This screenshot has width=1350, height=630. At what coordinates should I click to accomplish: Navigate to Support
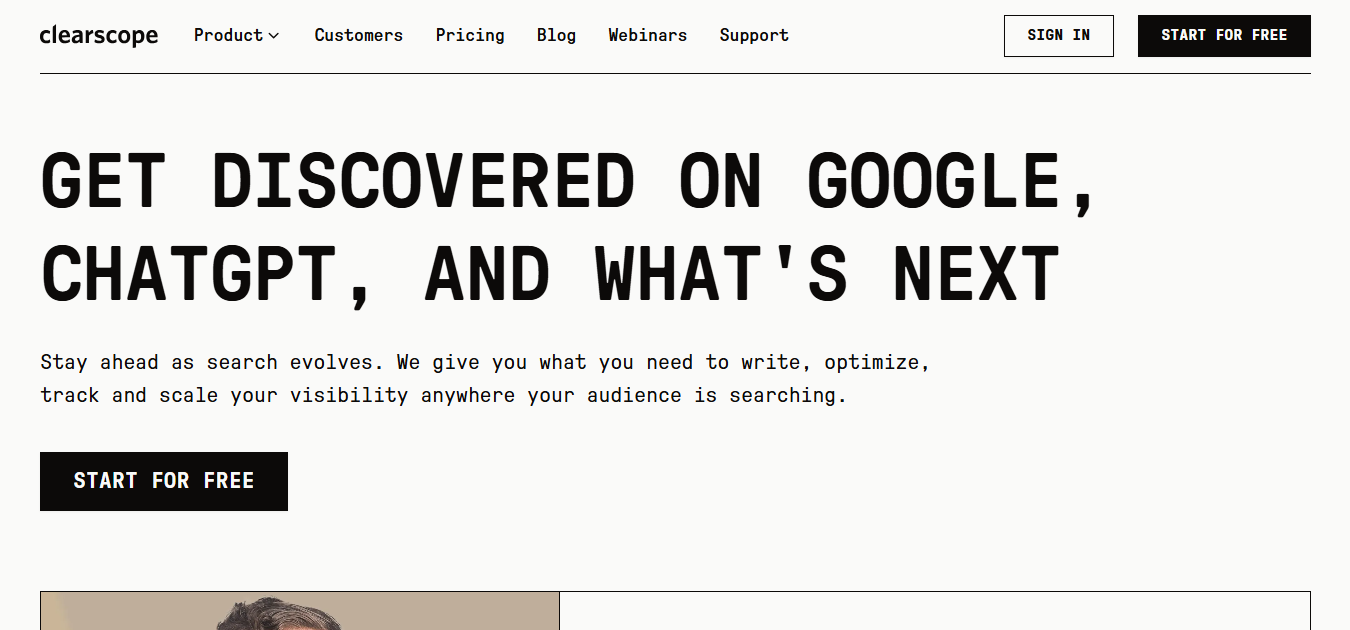pos(754,35)
